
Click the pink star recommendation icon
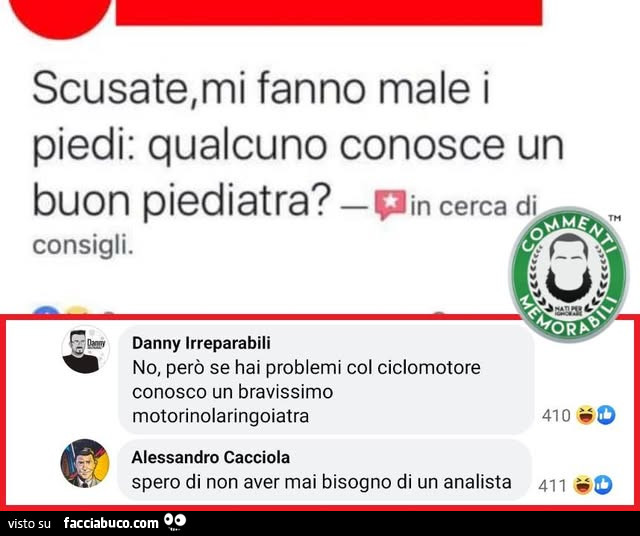point(391,203)
